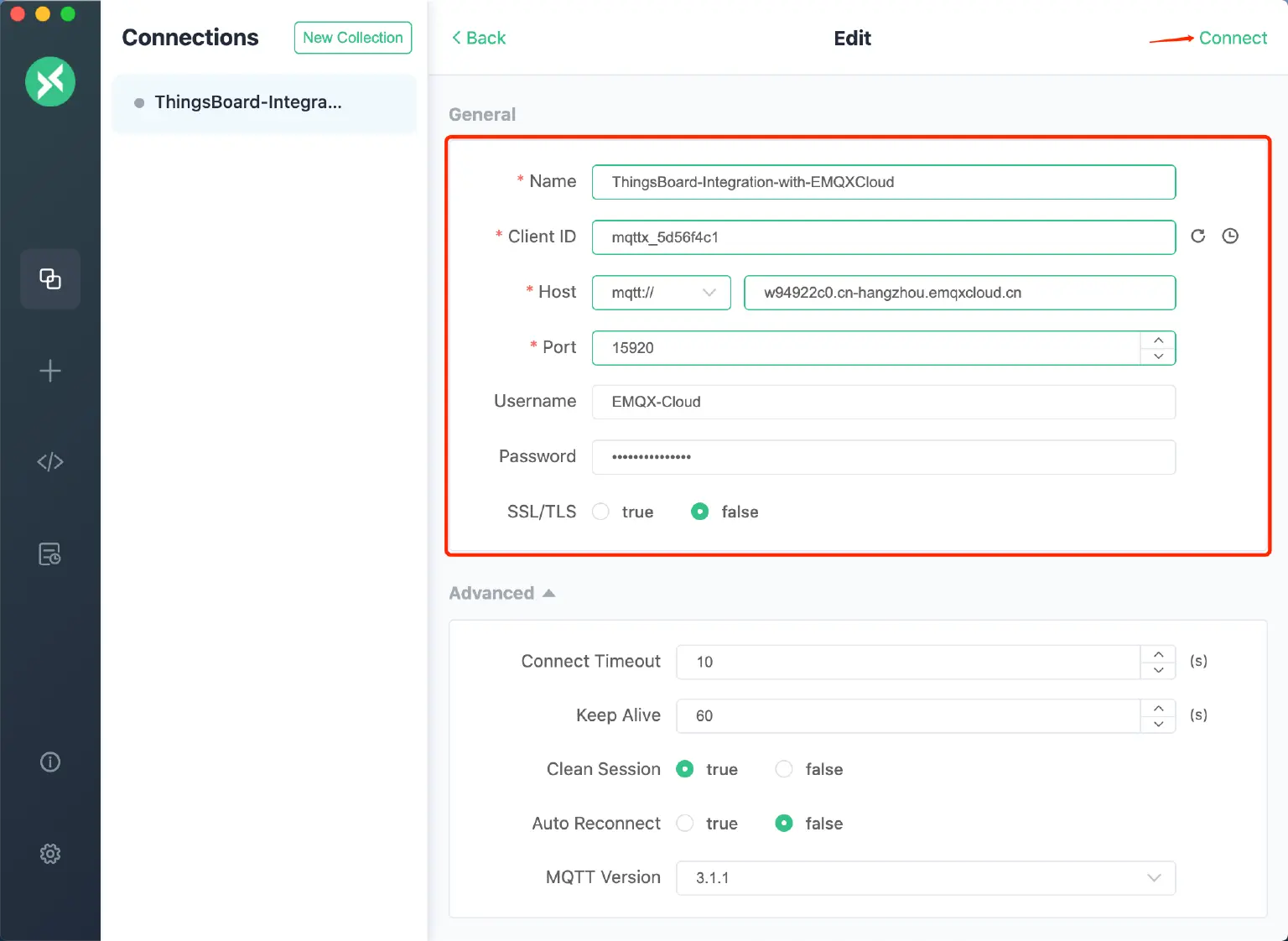Open the mqtt:// protocol dropdown
Screen dimensions: 1288x941
click(662, 293)
